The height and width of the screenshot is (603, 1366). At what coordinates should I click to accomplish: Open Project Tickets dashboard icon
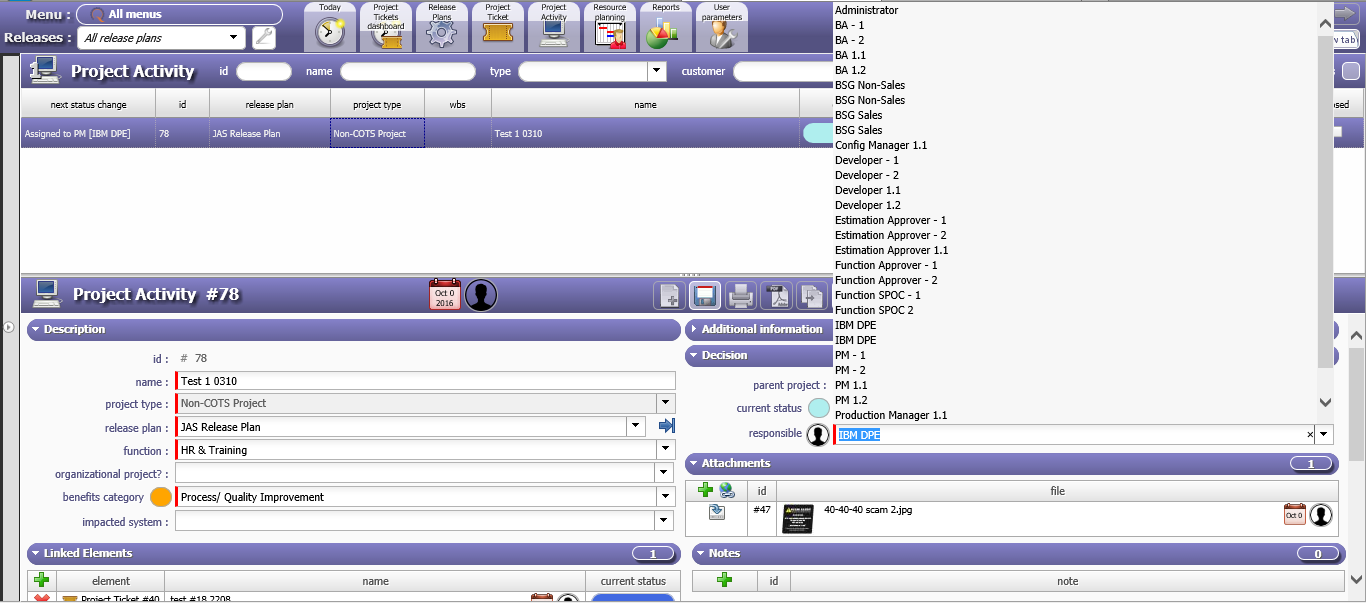click(386, 27)
